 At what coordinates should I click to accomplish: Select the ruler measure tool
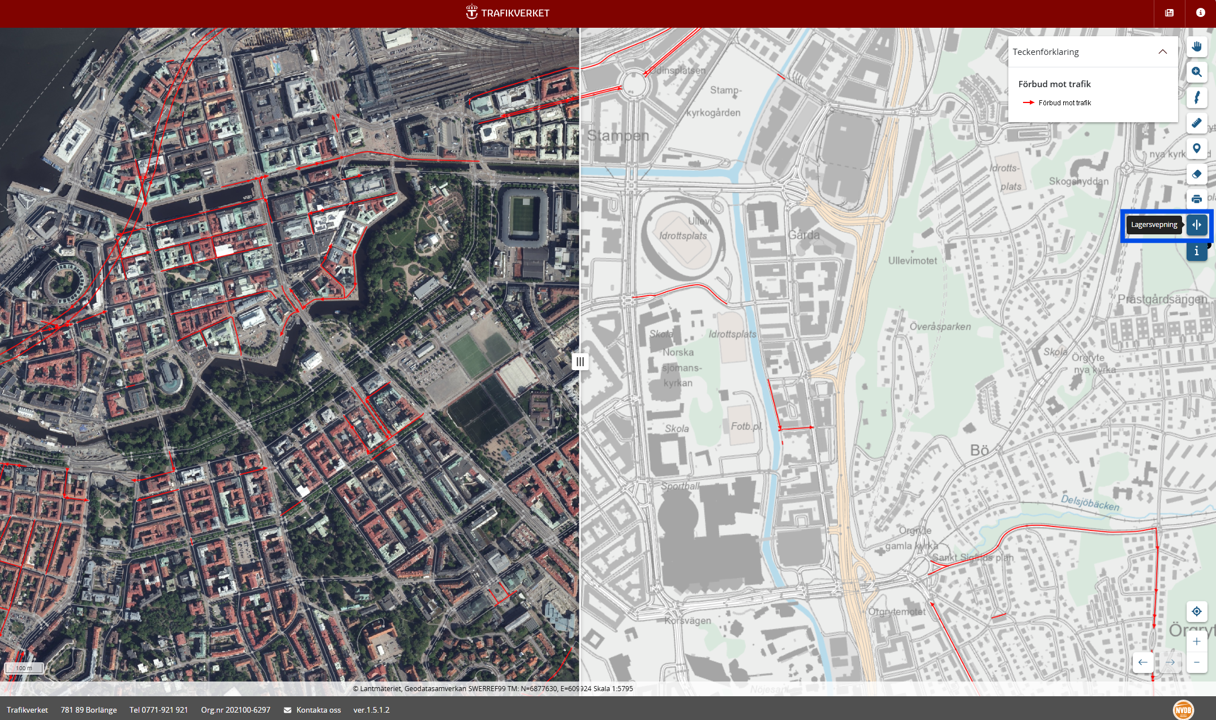(x=1196, y=123)
